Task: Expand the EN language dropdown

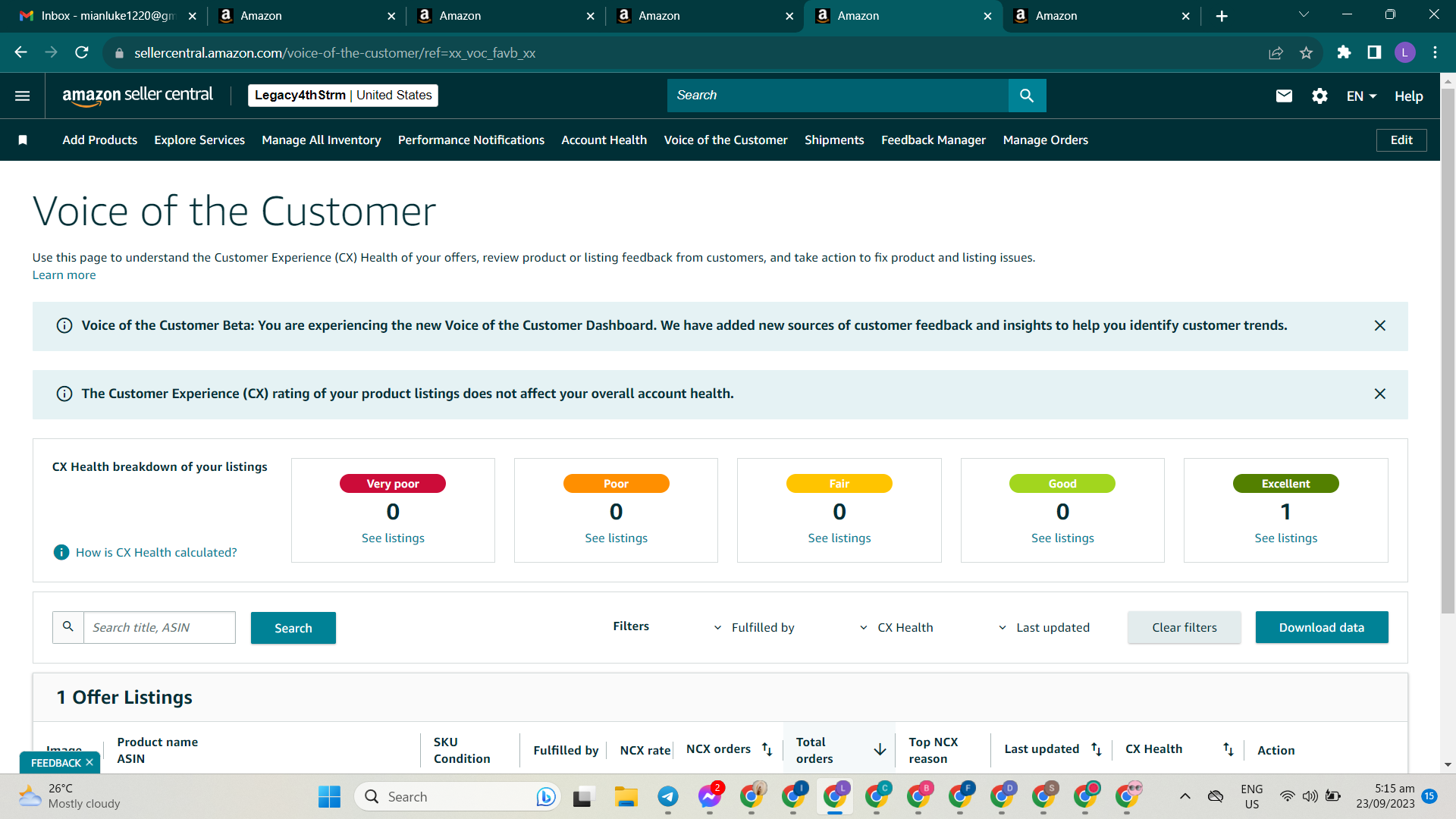Action: (1361, 96)
